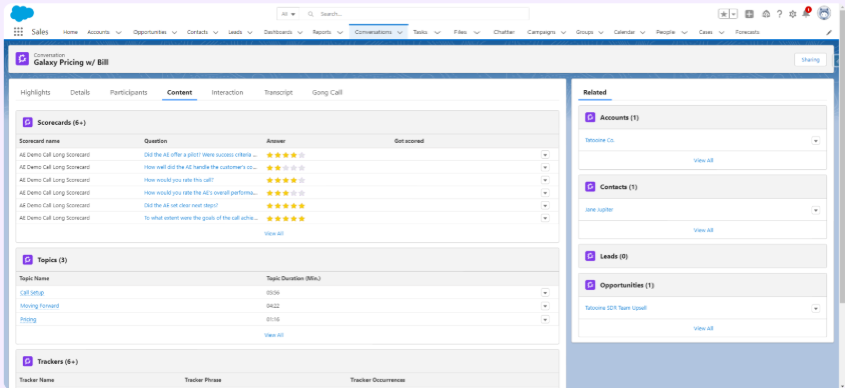845x388 pixels.
Task: Add this page to favorites star
Action: point(724,14)
